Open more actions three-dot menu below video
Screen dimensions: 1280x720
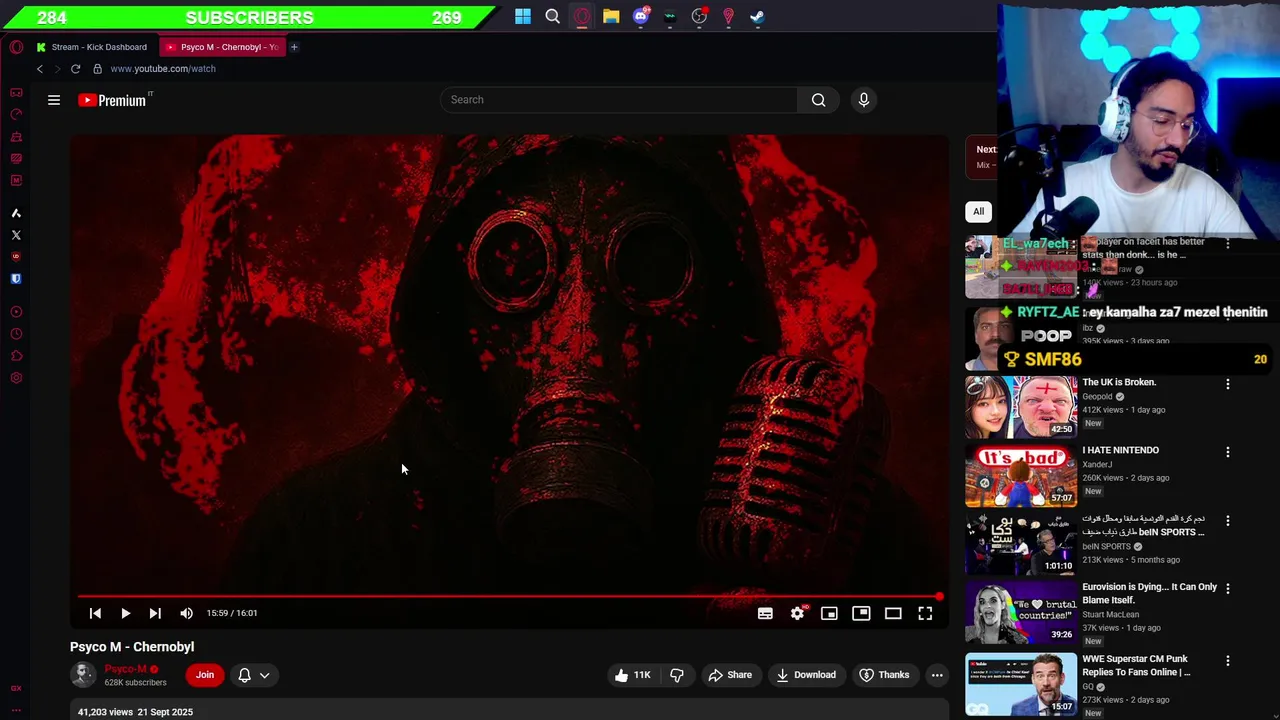click(937, 675)
